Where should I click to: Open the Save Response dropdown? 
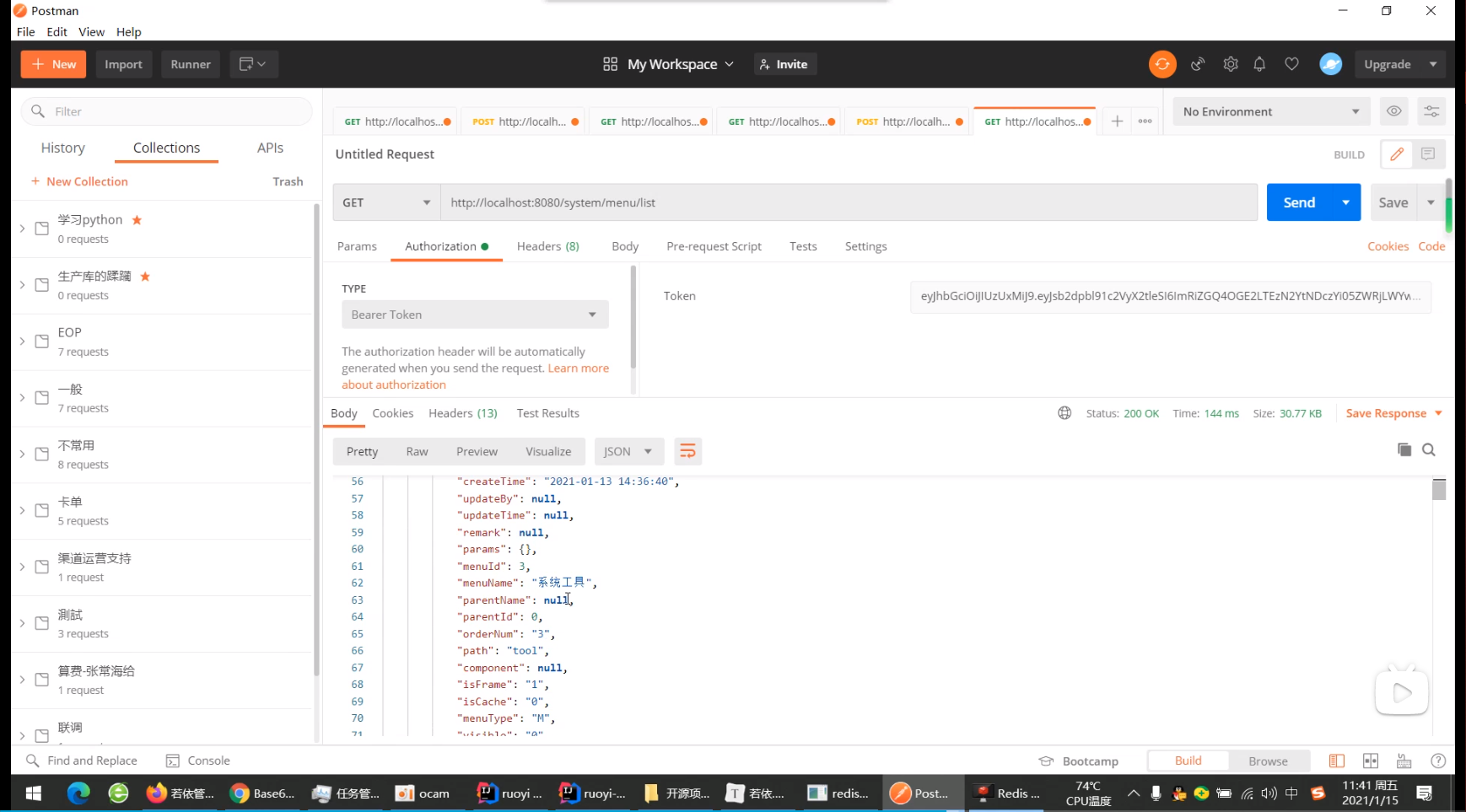point(1394,413)
